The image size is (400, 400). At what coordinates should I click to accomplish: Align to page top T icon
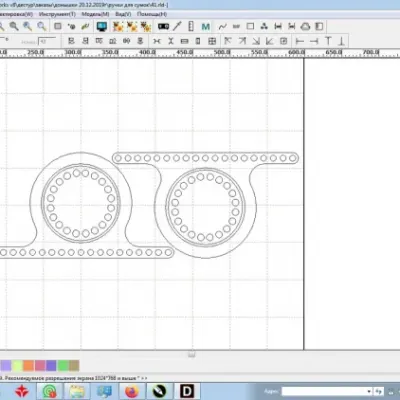328,41
